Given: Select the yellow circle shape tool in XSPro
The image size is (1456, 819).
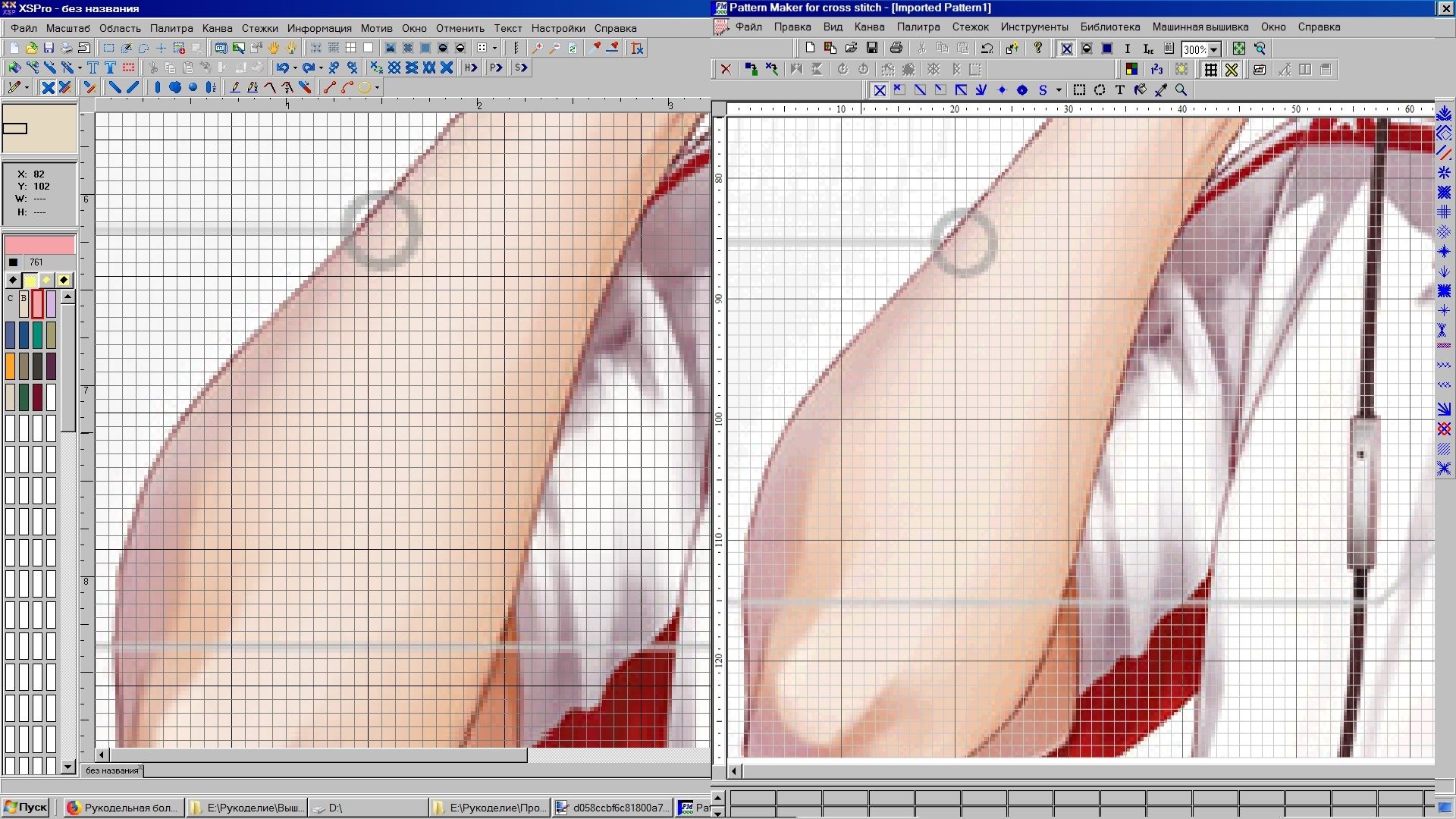Looking at the screenshot, I should (365, 88).
